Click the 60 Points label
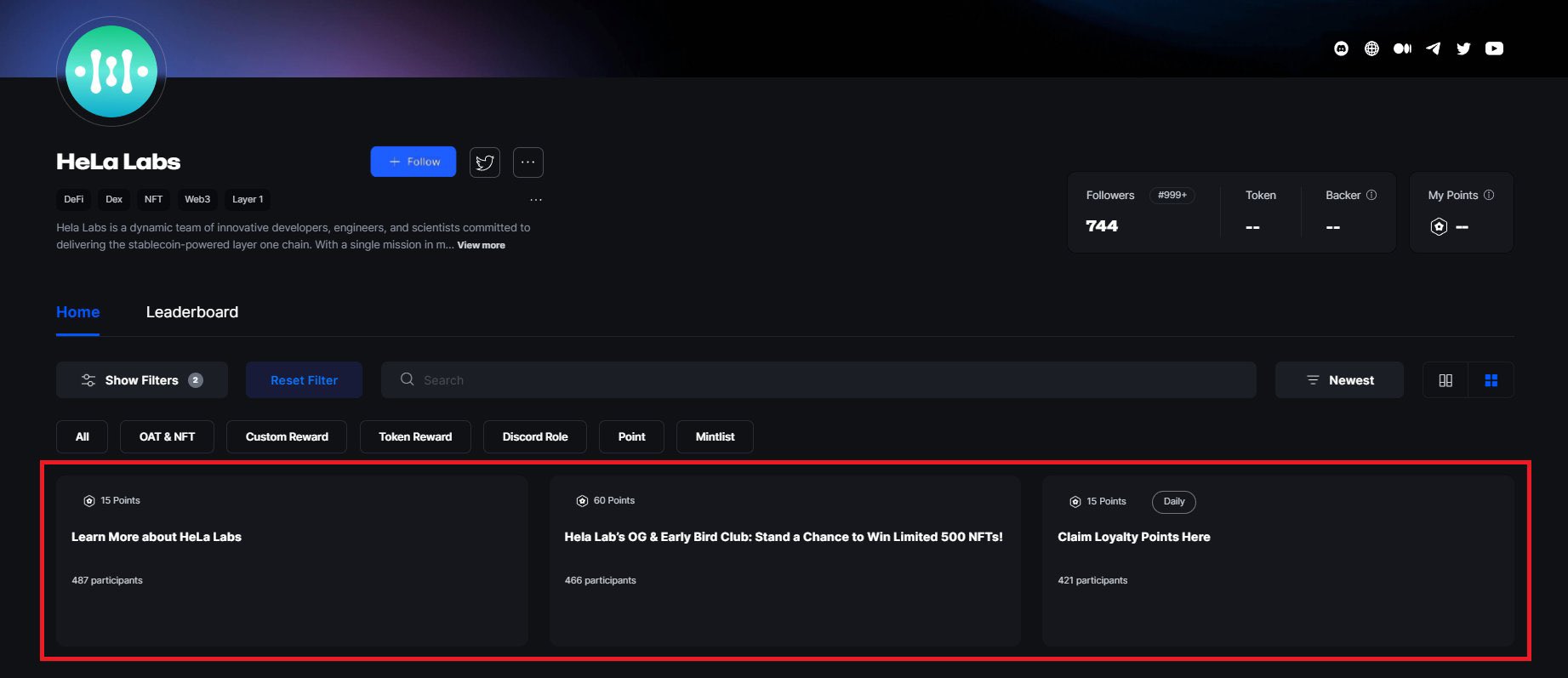Viewport: 1568px width, 678px height. tap(614, 500)
